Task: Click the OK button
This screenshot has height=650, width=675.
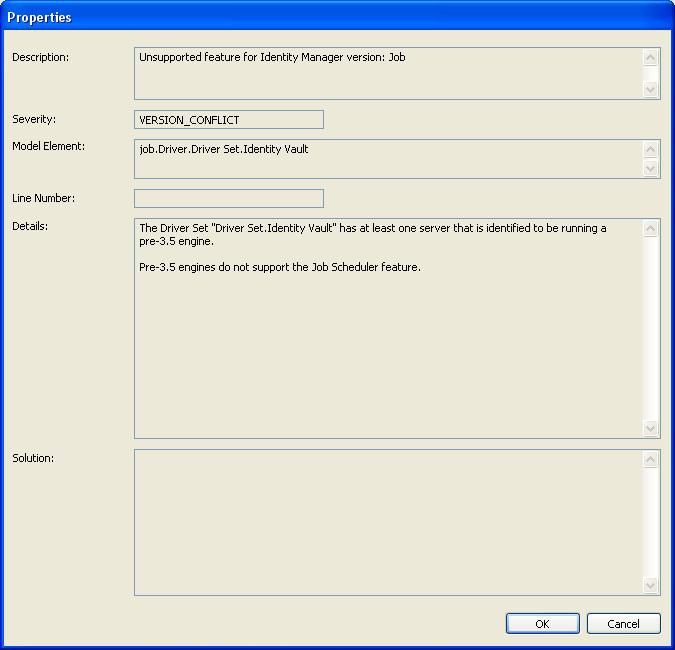Action: click(x=542, y=623)
